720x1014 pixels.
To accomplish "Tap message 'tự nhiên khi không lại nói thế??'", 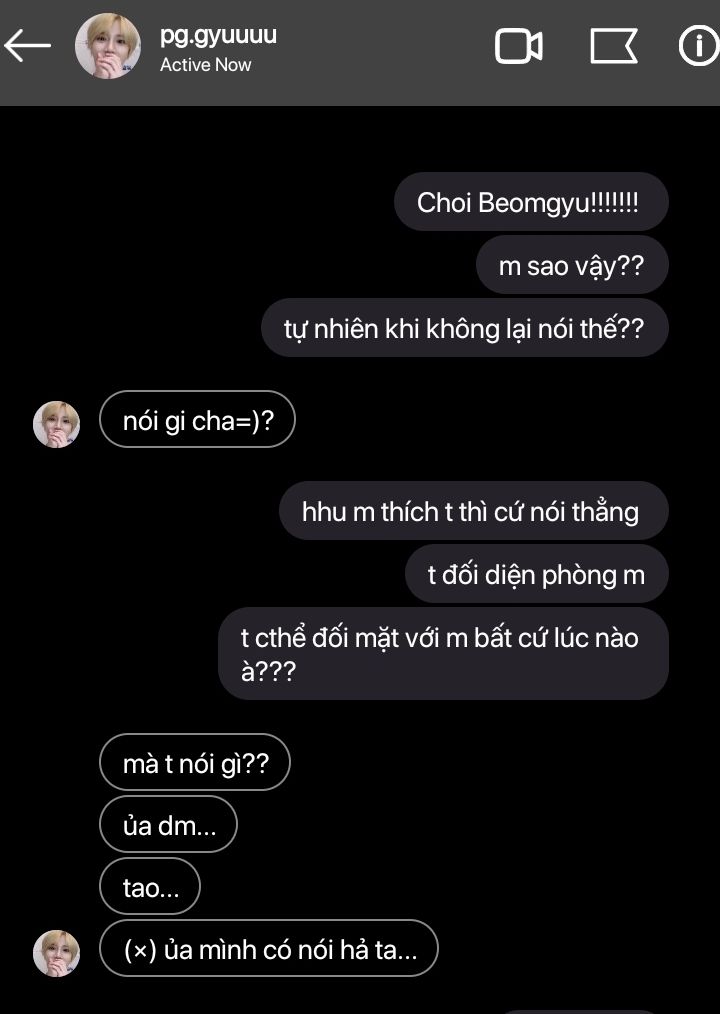I will coord(464,328).
